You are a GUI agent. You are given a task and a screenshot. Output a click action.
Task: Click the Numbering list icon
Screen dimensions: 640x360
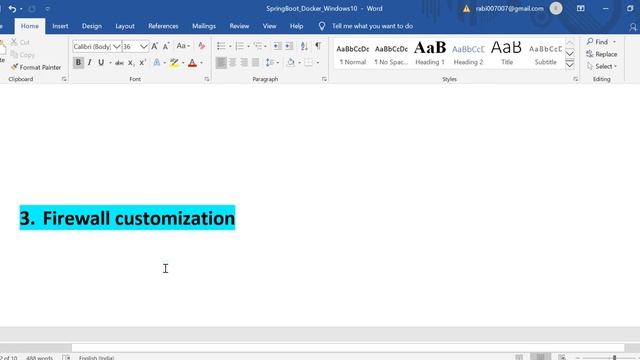pos(240,46)
